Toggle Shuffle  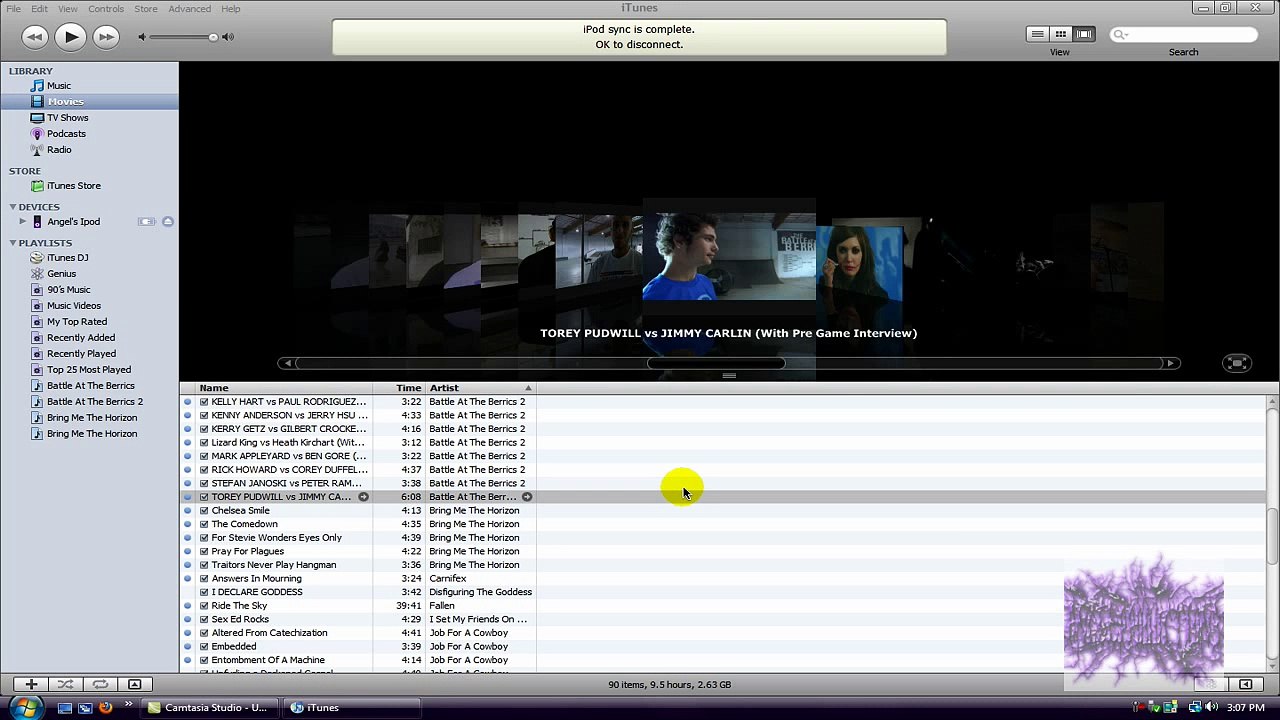point(65,685)
